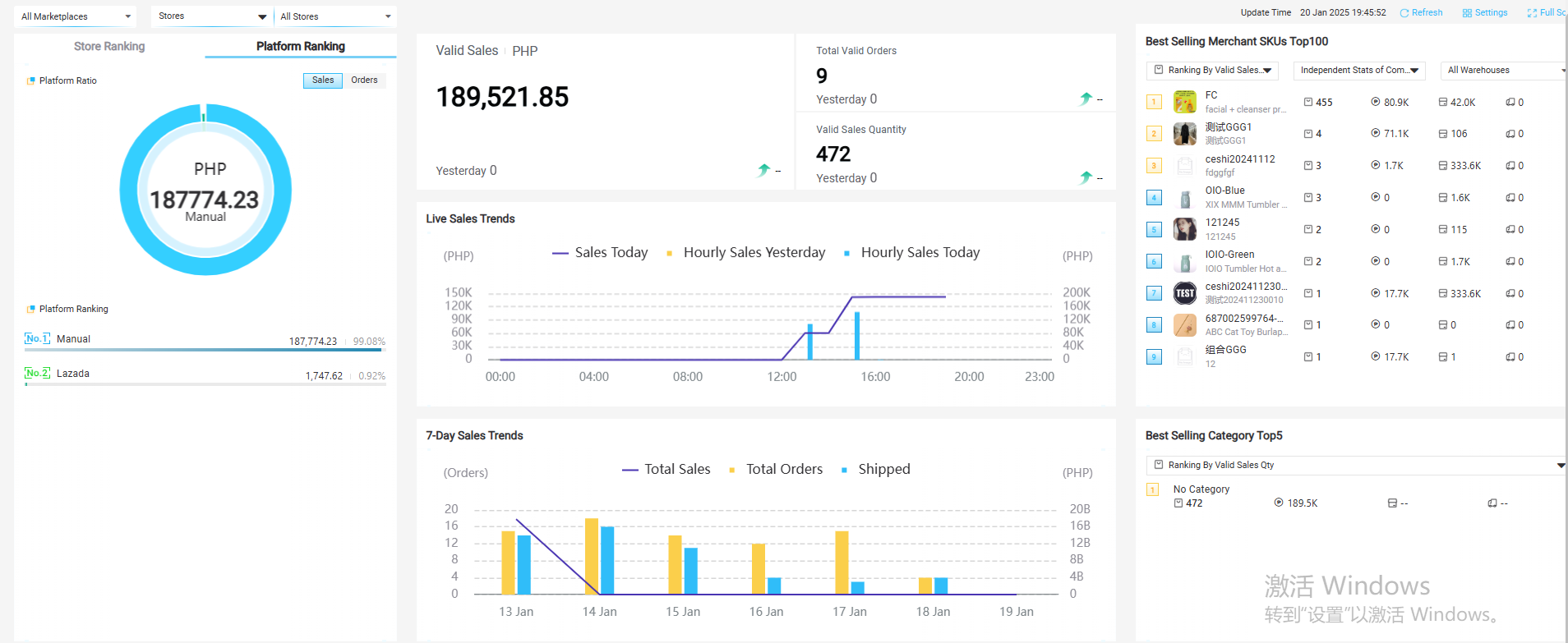Switch platform ratio to Orders
This screenshot has height=643, width=1568.
coord(364,80)
